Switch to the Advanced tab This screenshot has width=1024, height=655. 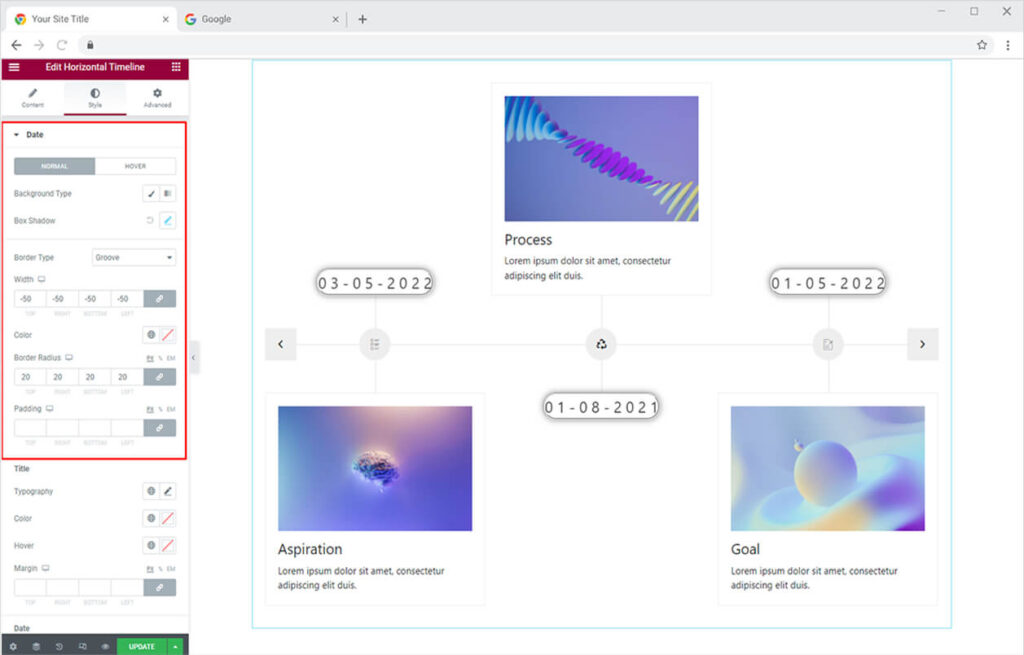point(157,97)
